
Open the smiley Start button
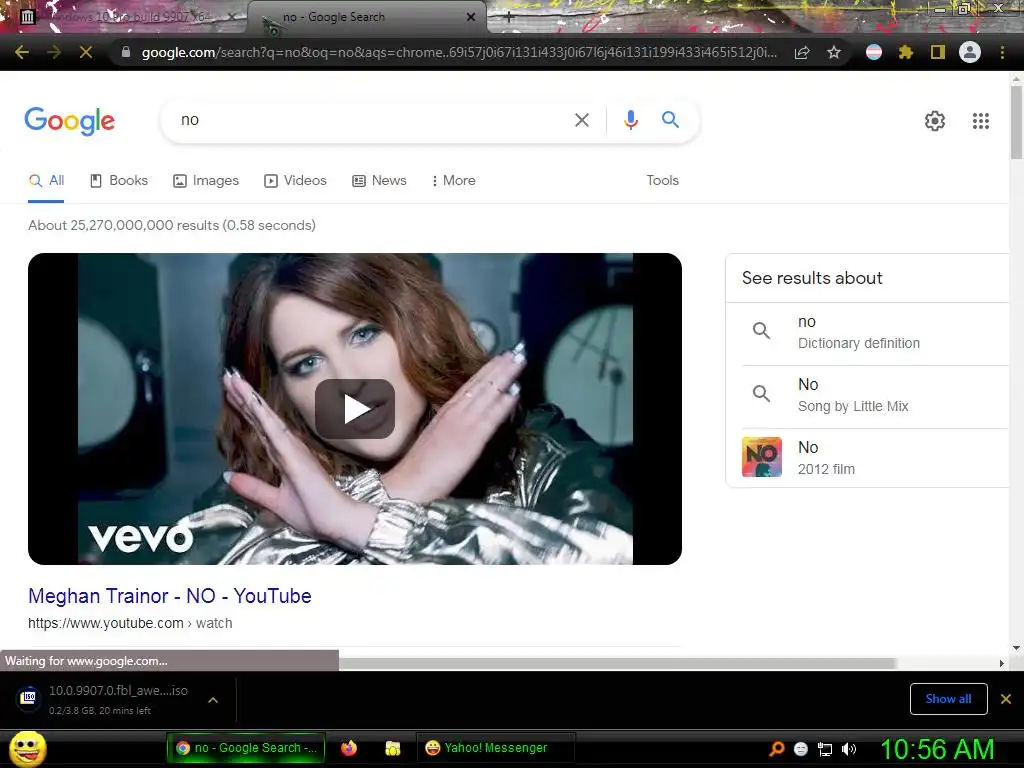pyautogui.click(x=27, y=748)
